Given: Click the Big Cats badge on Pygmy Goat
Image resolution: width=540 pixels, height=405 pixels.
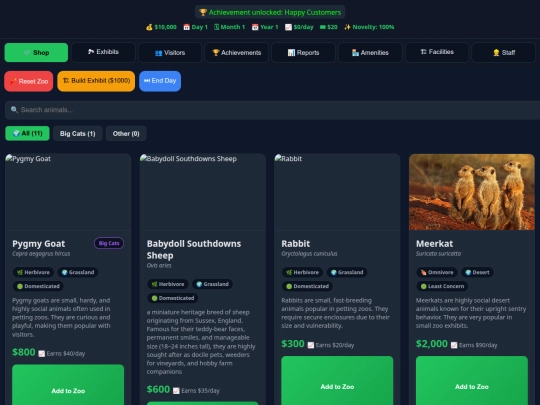Looking at the screenshot, I should click(x=109, y=243).
